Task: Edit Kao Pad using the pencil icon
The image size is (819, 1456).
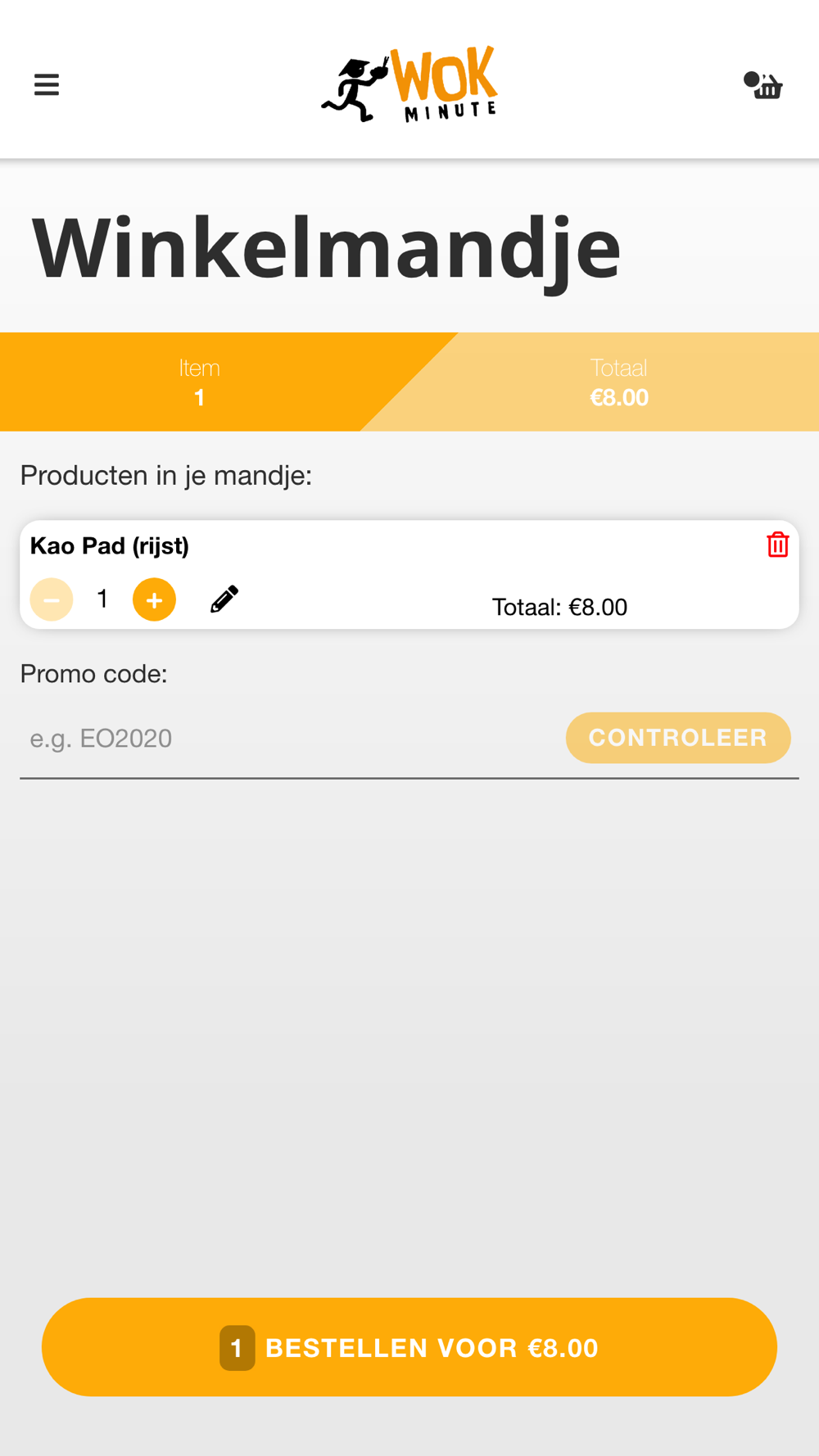Action: (224, 599)
